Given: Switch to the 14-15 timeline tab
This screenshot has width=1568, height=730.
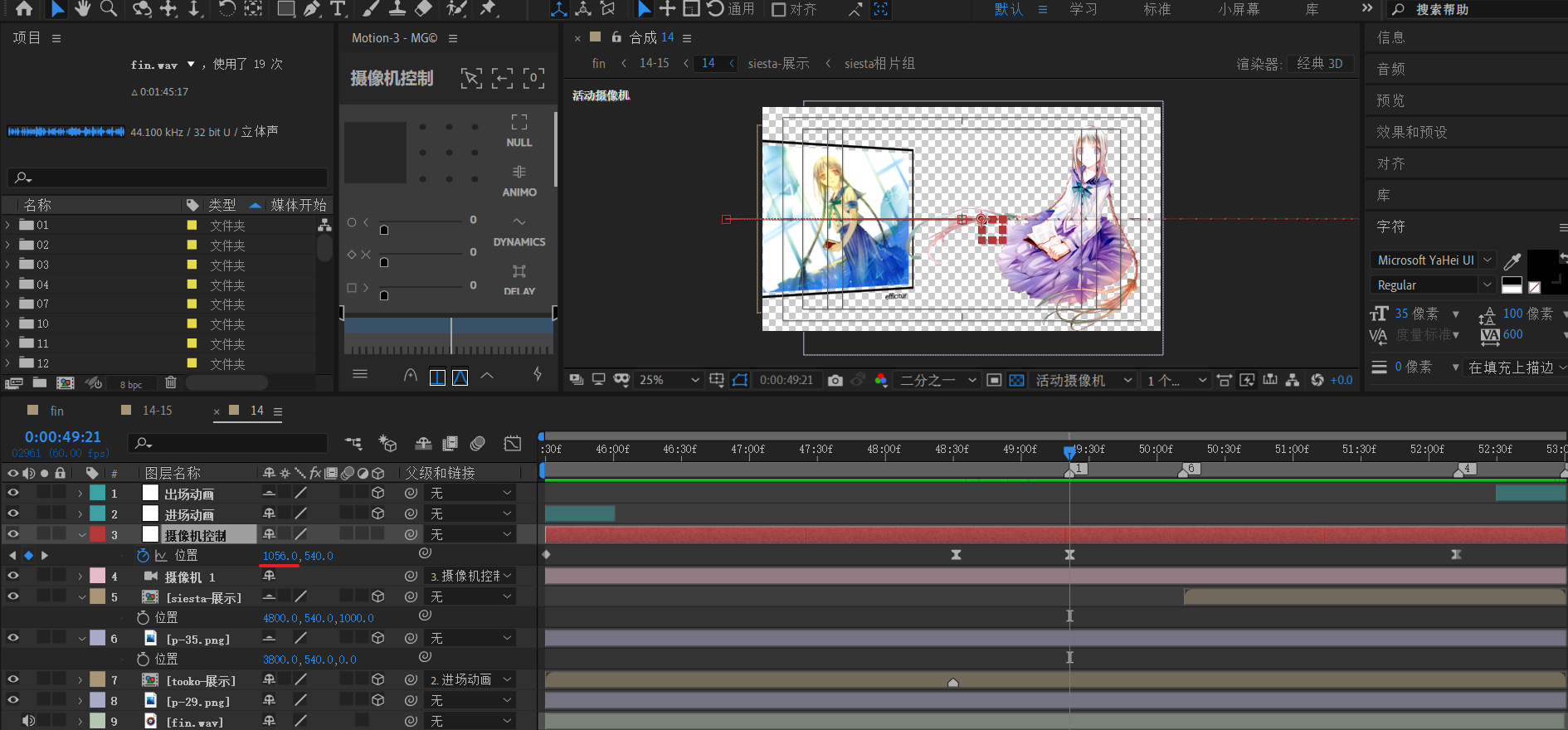Looking at the screenshot, I should click(158, 411).
